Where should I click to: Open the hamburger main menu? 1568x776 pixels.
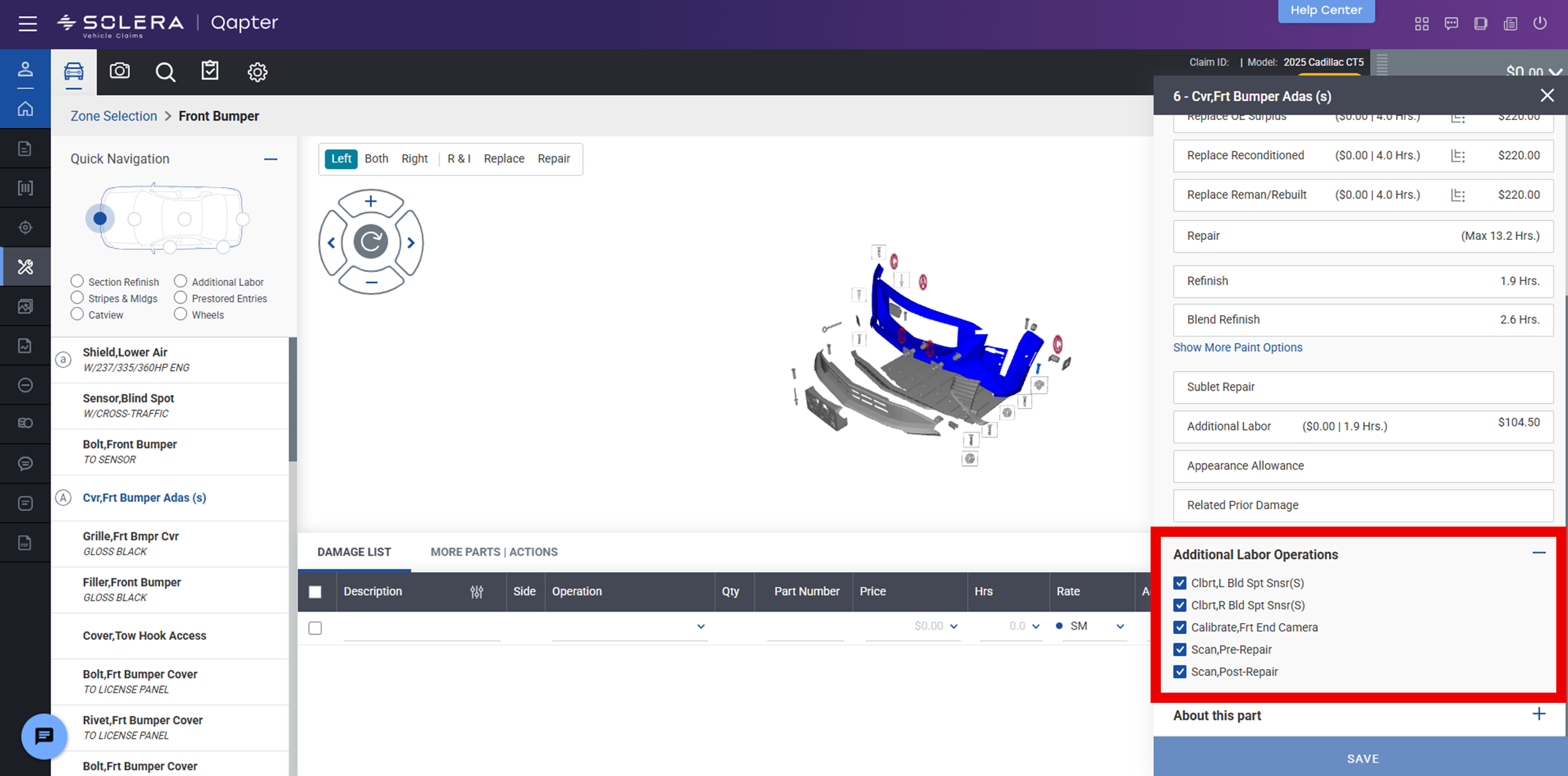point(28,24)
